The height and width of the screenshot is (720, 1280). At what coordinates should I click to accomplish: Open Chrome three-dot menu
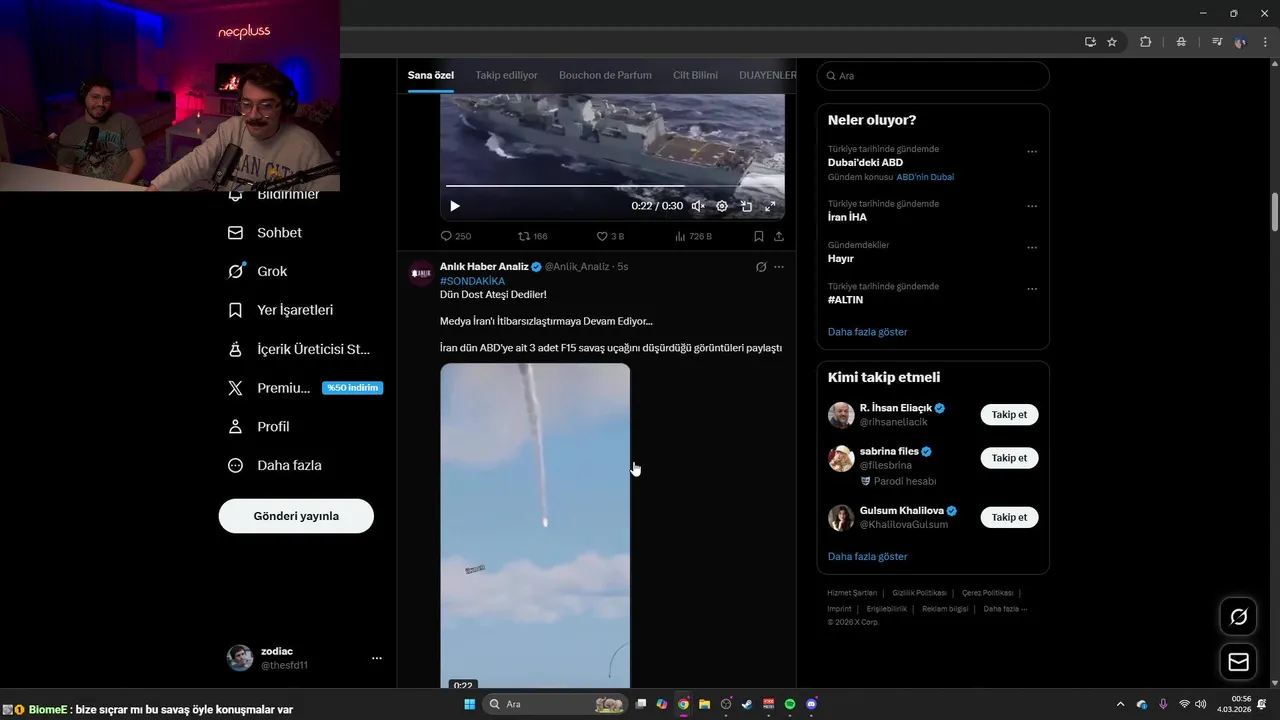tap(1263, 42)
